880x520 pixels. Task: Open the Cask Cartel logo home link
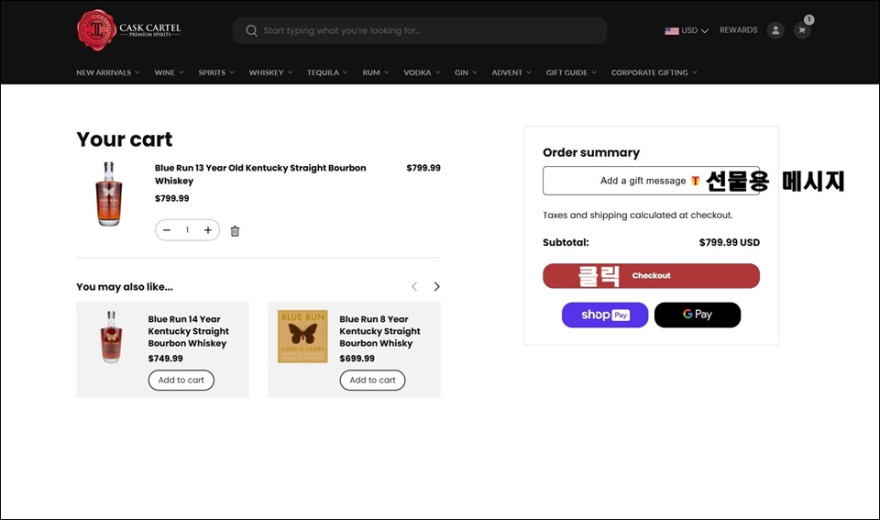pyautogui.click(x=129, y=30)
